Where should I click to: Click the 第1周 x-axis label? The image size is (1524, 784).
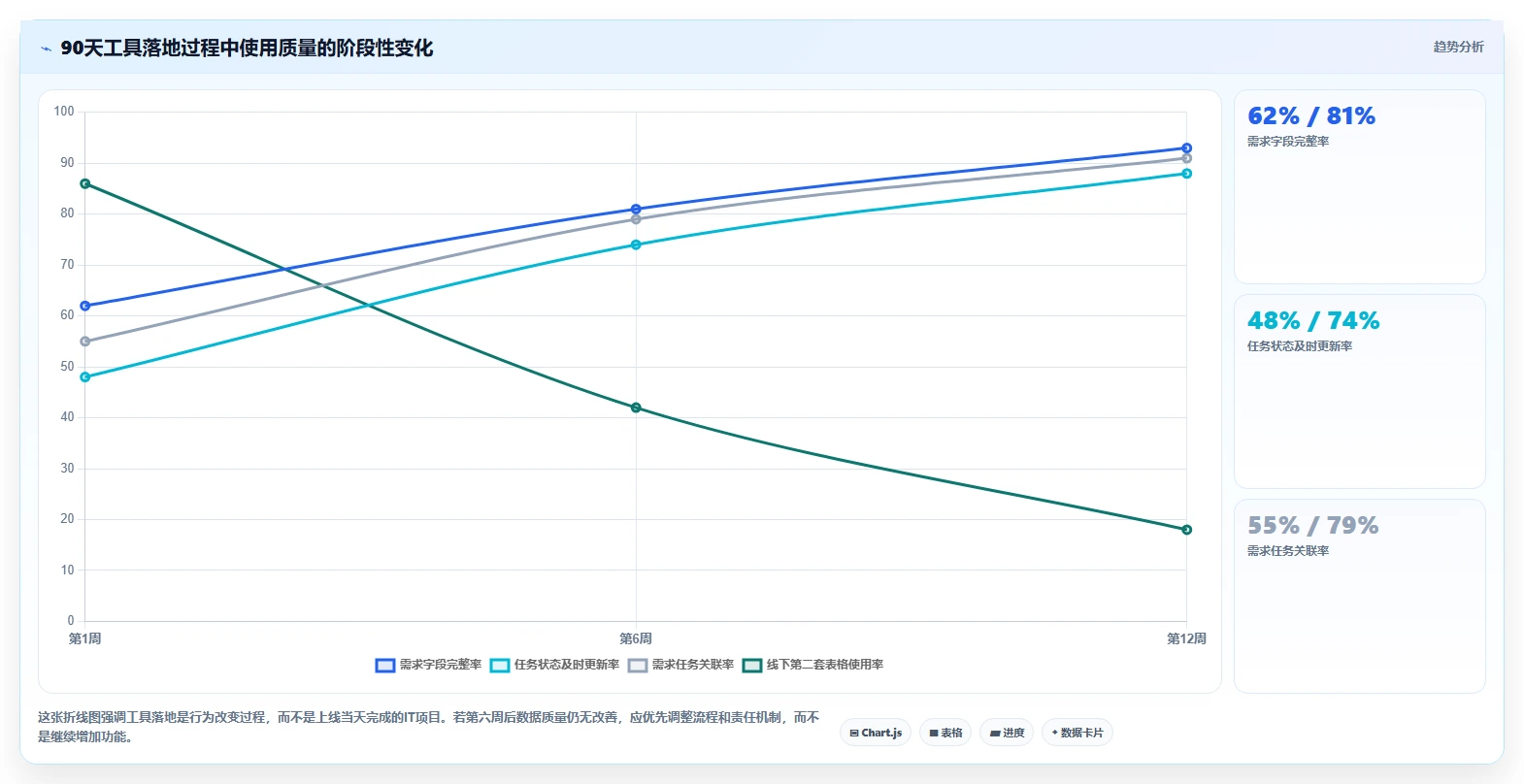point(85,638)
